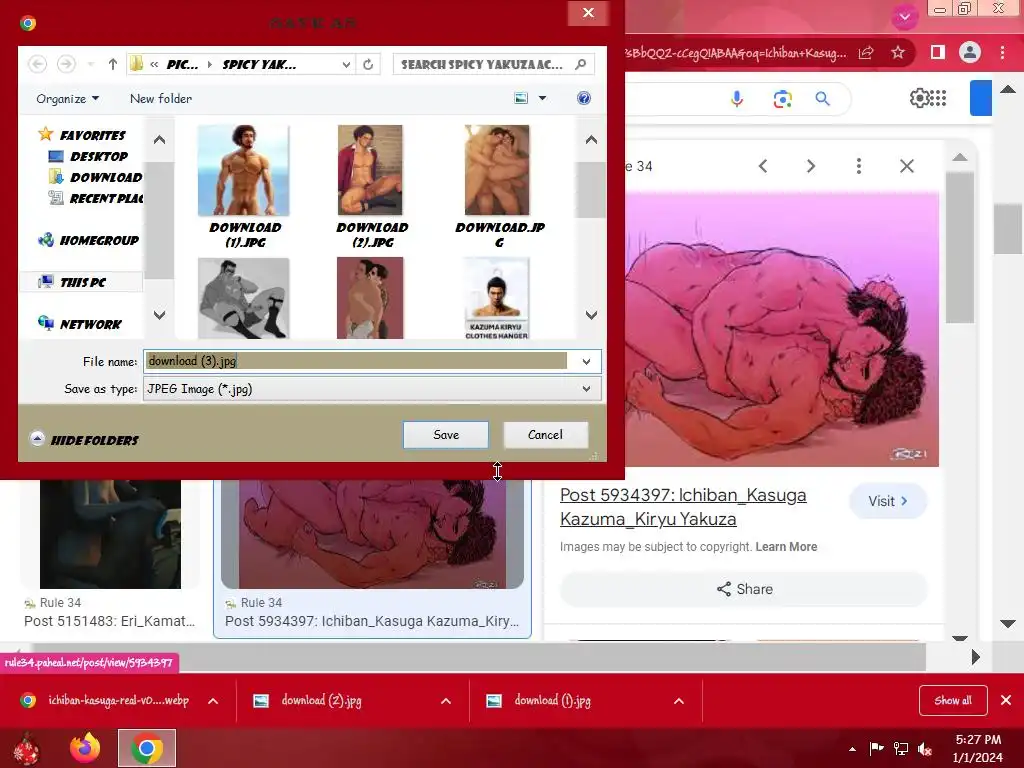
Task: Collapse folders with Hide Folders arrow icon
Action: [x=37, y=438]
